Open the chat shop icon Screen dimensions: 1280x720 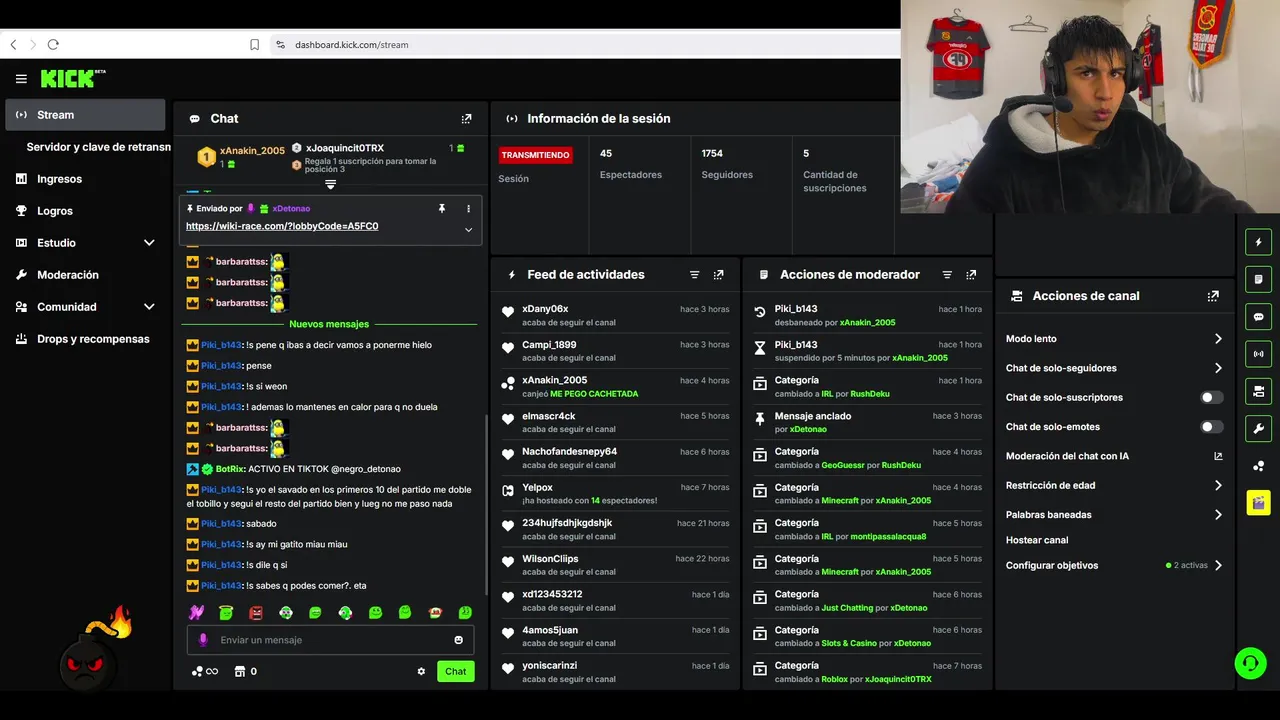[x=240, y=672]
